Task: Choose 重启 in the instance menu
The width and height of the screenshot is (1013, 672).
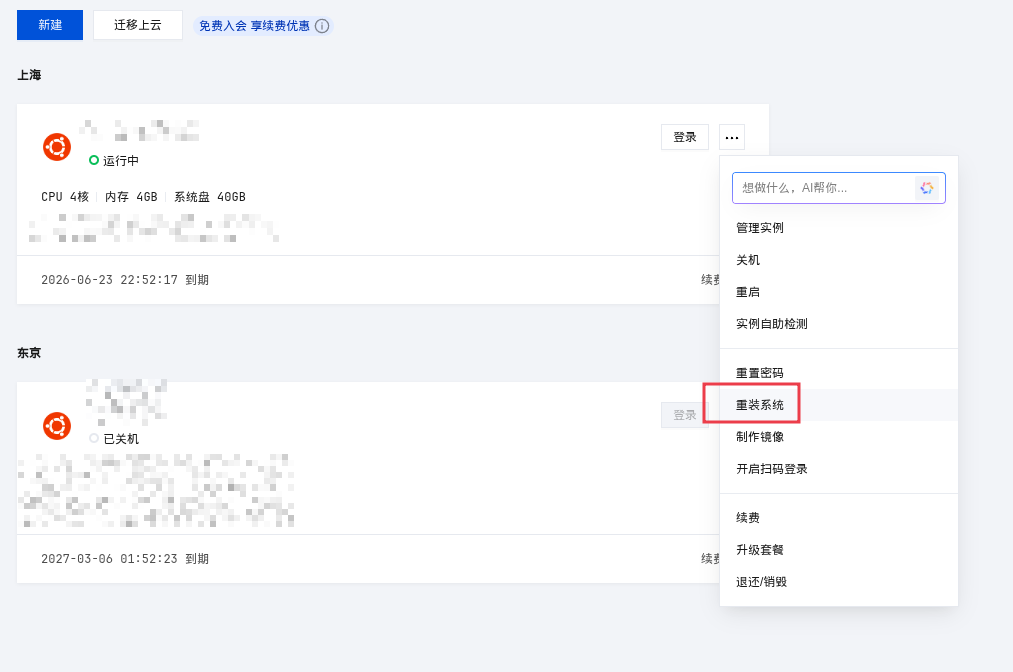Action: point(748,292)
